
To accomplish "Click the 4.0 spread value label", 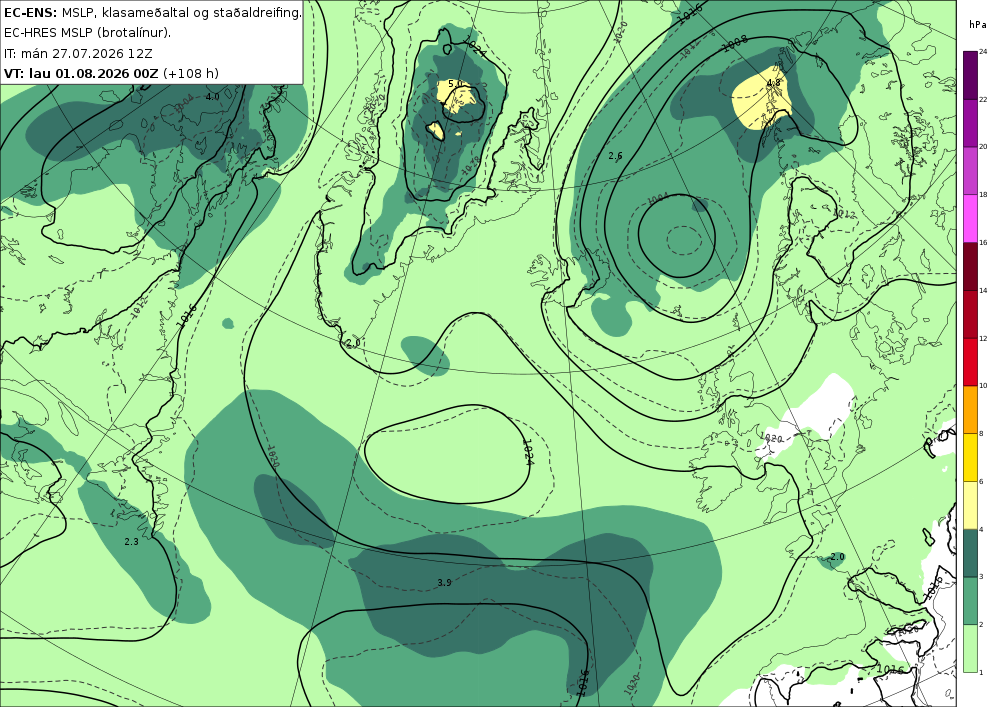I will click(212, 96).
